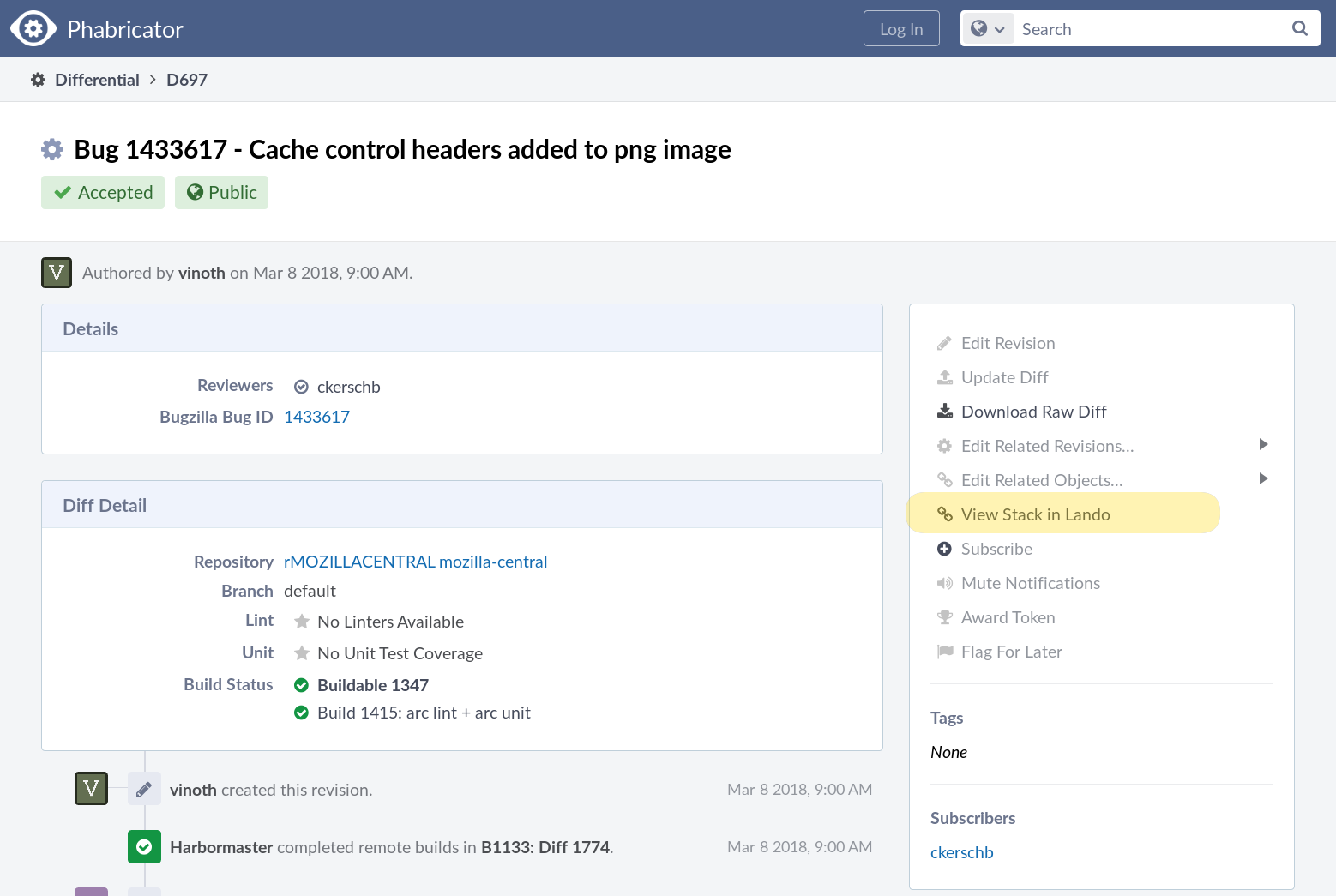Click the View Stack in Lando link icon
The image size is (1336, 896).
tap(944, 514)
